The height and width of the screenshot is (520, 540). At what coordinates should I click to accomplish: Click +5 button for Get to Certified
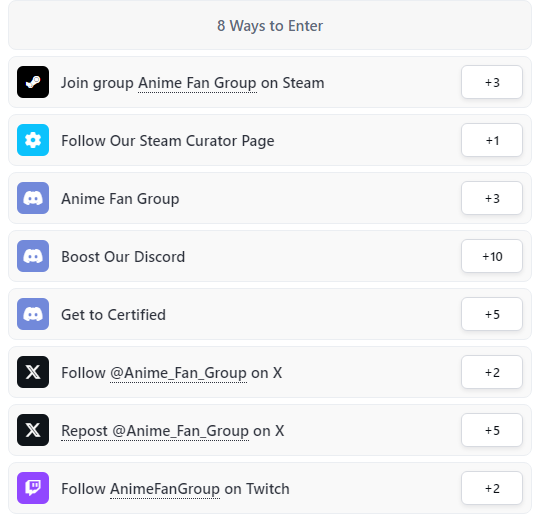492,314
